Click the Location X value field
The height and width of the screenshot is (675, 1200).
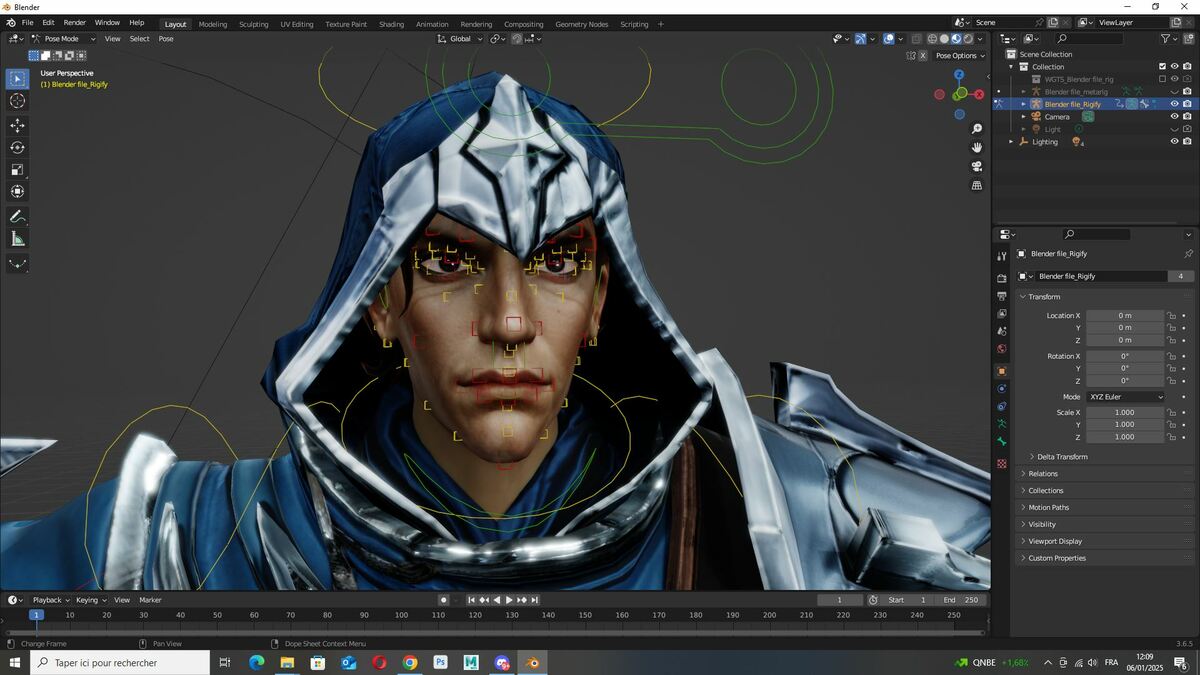[x=1125, y=315]
